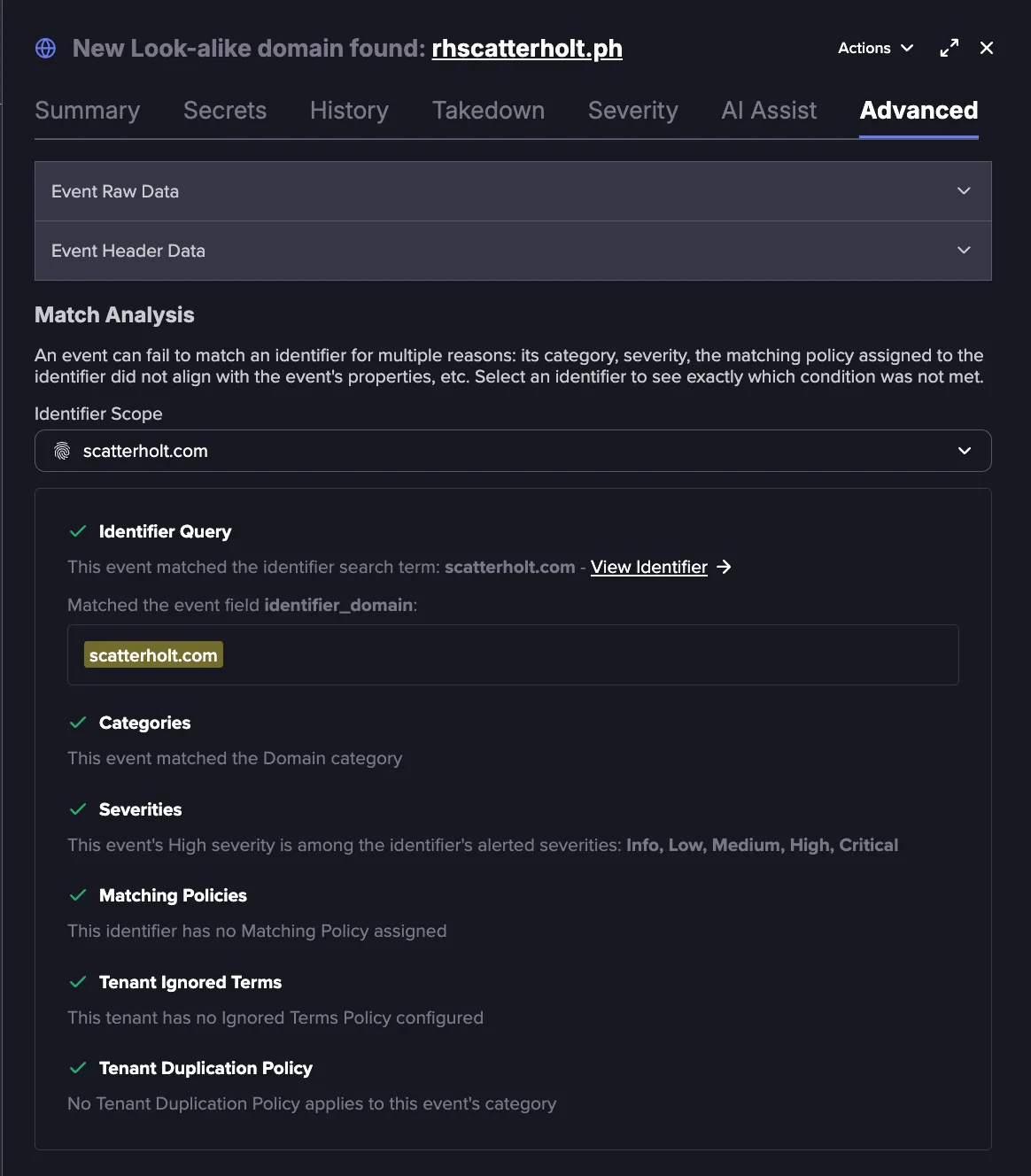This screenshot has width=1031, height=1176.
Task: Click the checkmark next to Matching Policies
Action: coord(78,895)
